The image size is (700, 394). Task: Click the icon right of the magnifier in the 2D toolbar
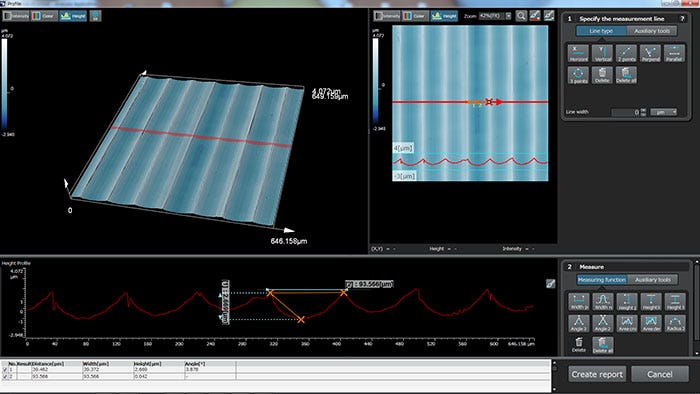point(535,16)
